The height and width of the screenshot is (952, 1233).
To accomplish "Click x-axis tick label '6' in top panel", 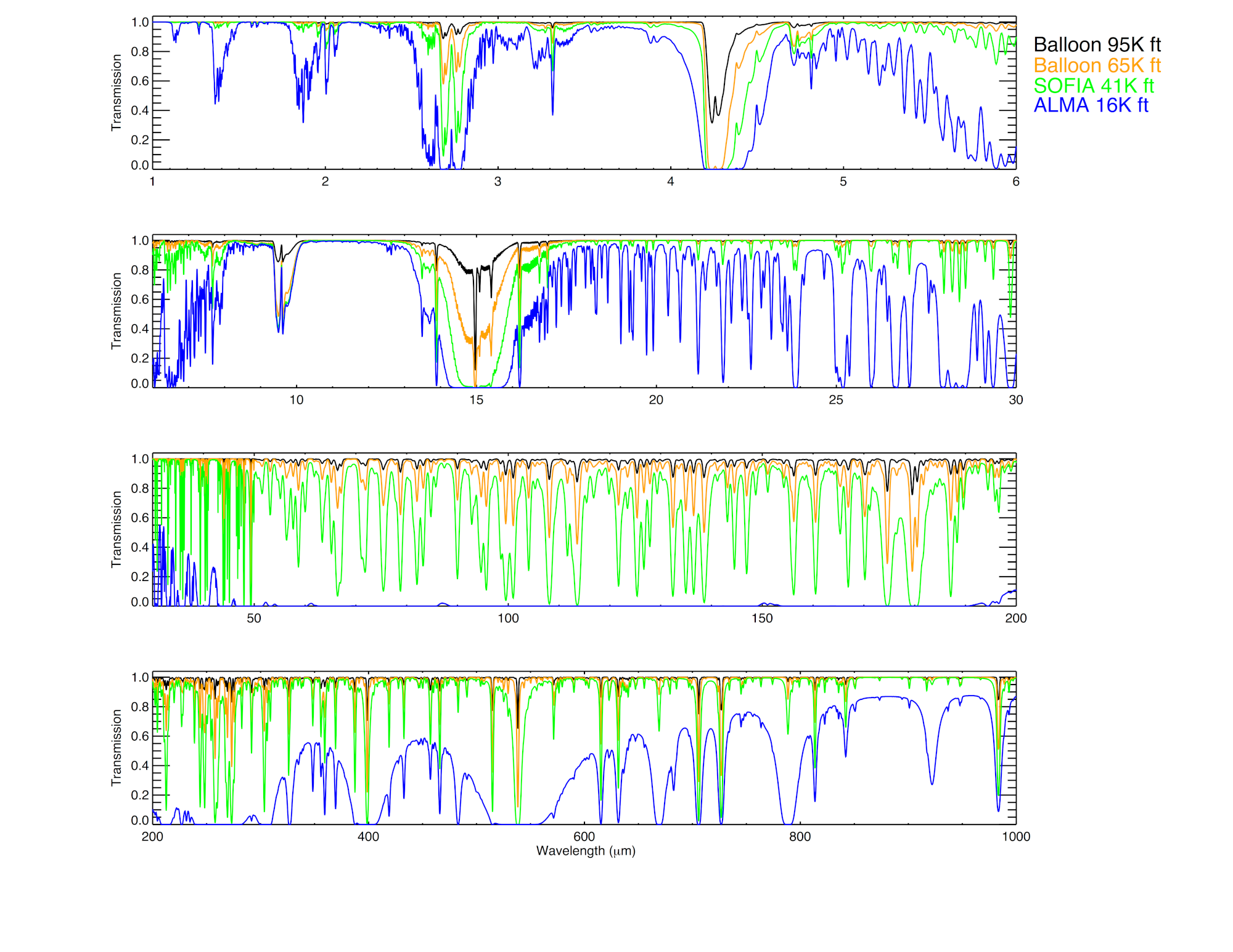I will point(1015,181).
